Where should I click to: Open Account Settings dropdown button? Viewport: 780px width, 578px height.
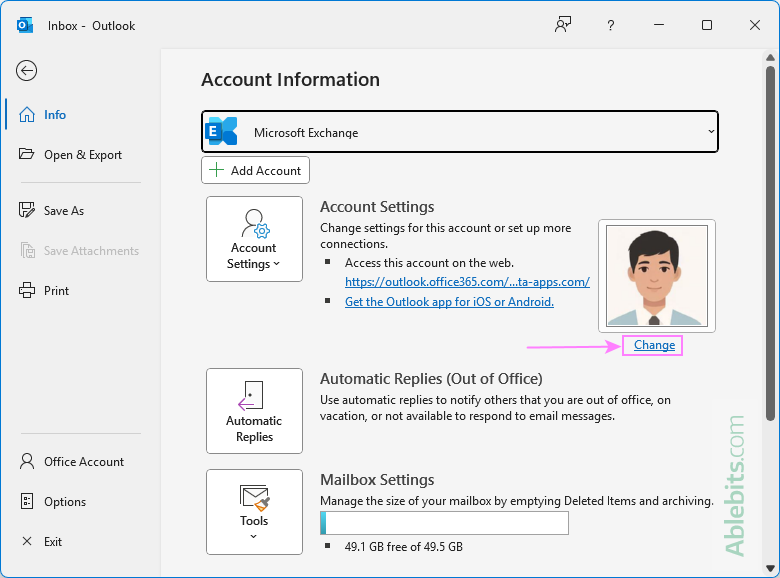tap(254, 239)
